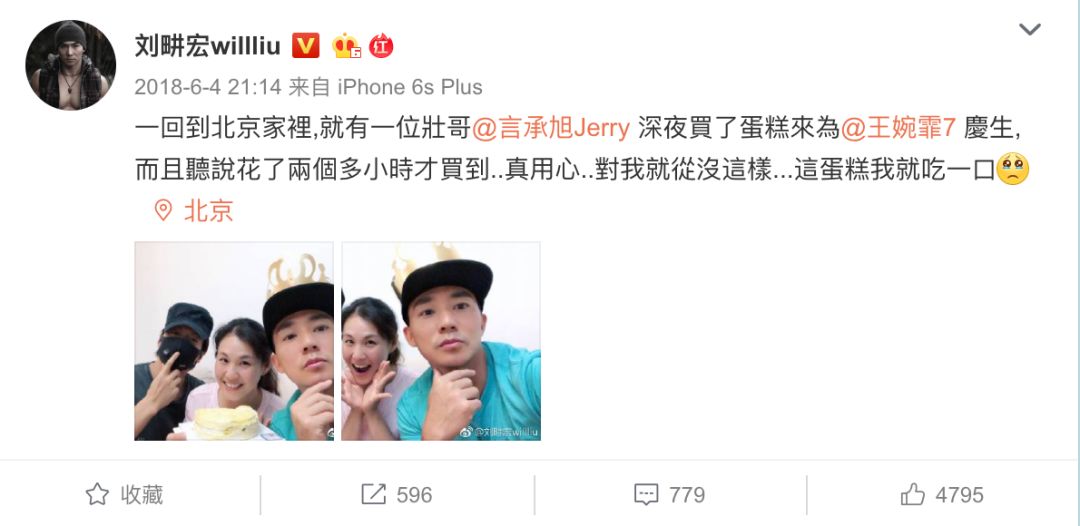The width and height of the screenshot is (1080, 526).
Task: Click the crown membership badge icon
Action: point(346,46)
